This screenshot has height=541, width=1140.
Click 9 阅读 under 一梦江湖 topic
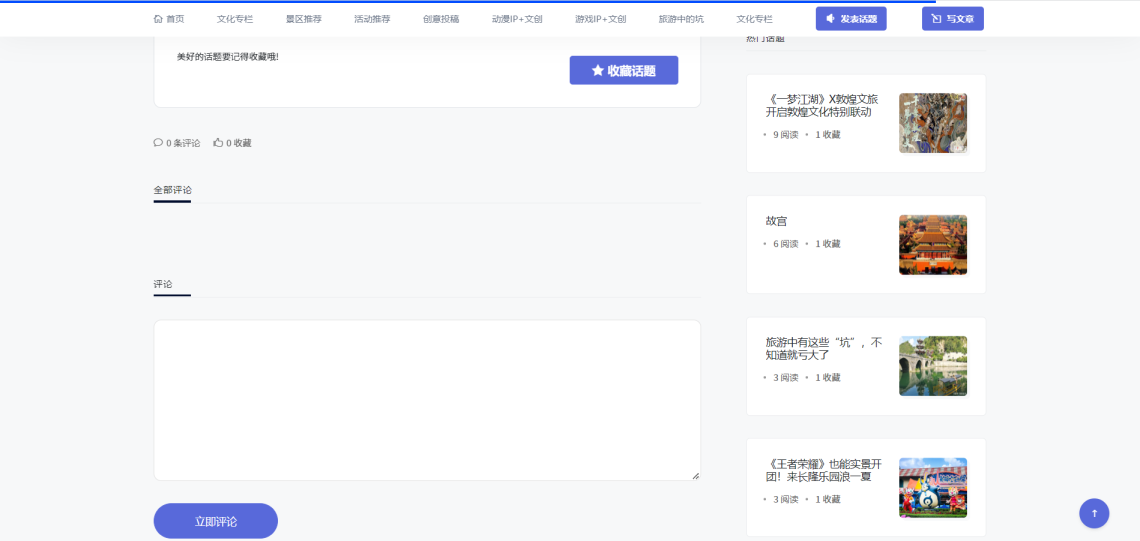[785, 135]
